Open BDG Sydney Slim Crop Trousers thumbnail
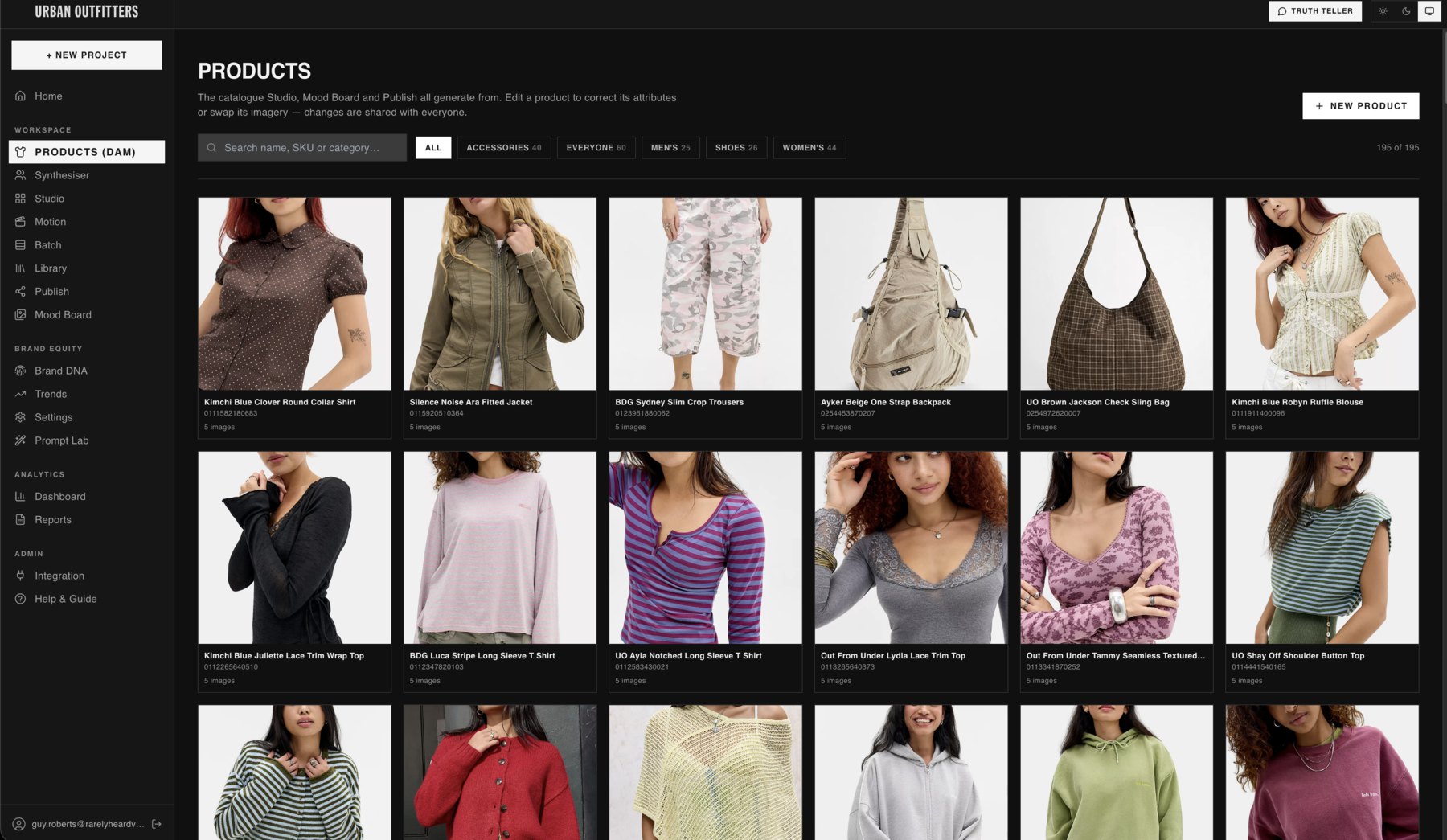This screenshot has width=1447, height=840. 705,293
